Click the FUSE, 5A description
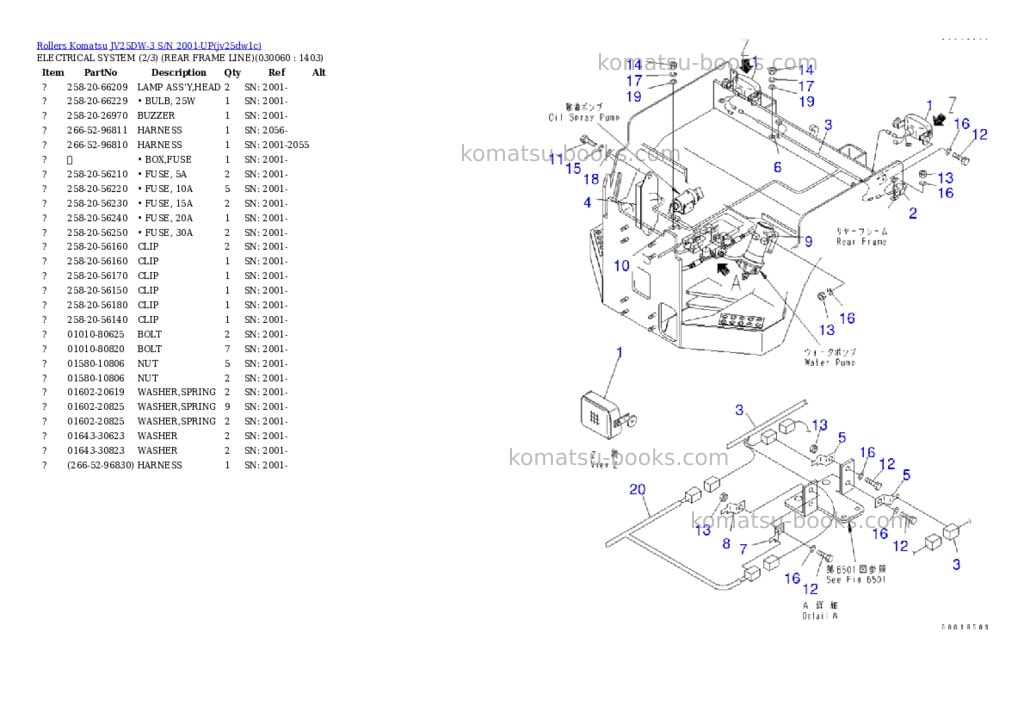This screenshot has height=725, width=1024. click(x=162, y=174)
